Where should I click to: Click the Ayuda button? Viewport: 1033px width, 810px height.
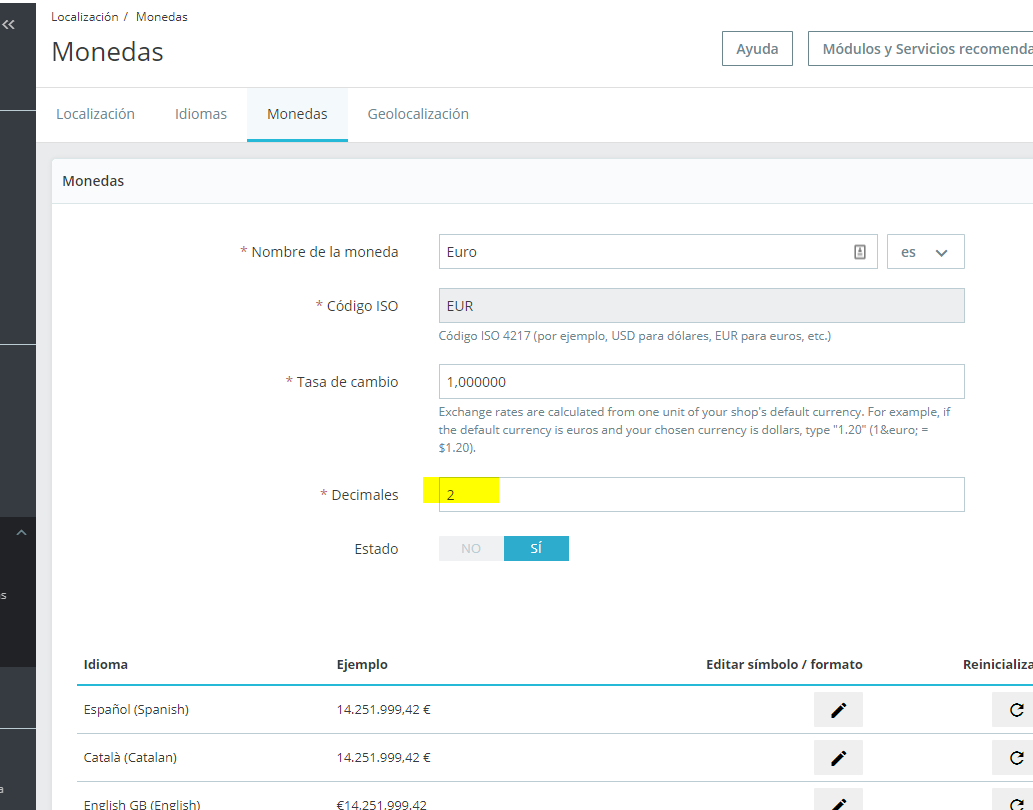(757, 48)
